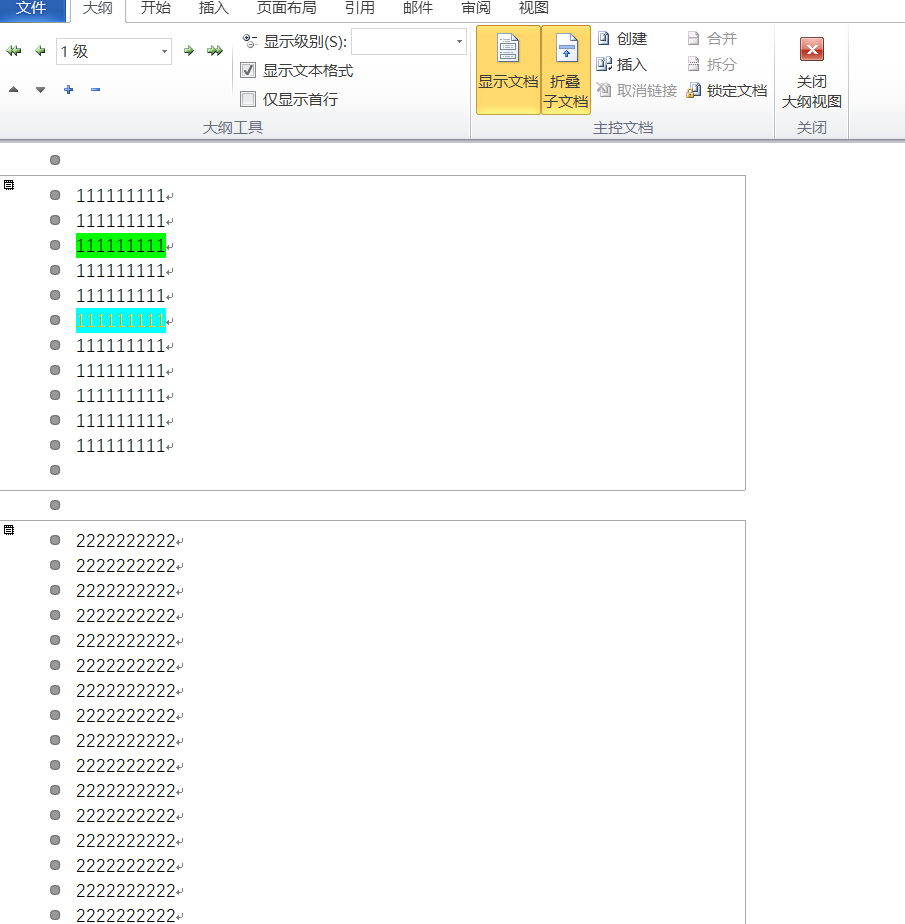This screenshot has width=905, height=924.
Task: Click the 关闭大纲视图 button
Action: (811, 72)
